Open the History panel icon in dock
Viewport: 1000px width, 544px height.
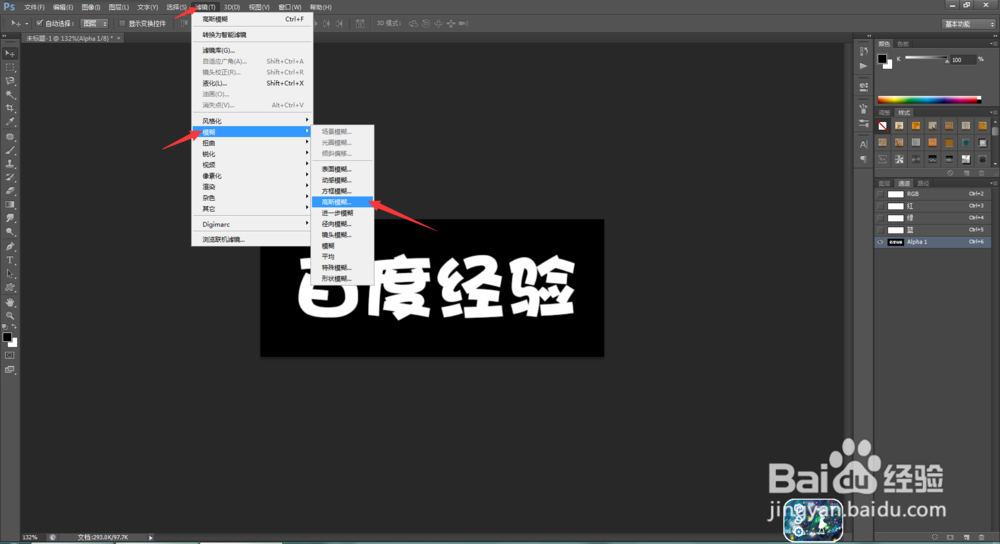(864, 51)
